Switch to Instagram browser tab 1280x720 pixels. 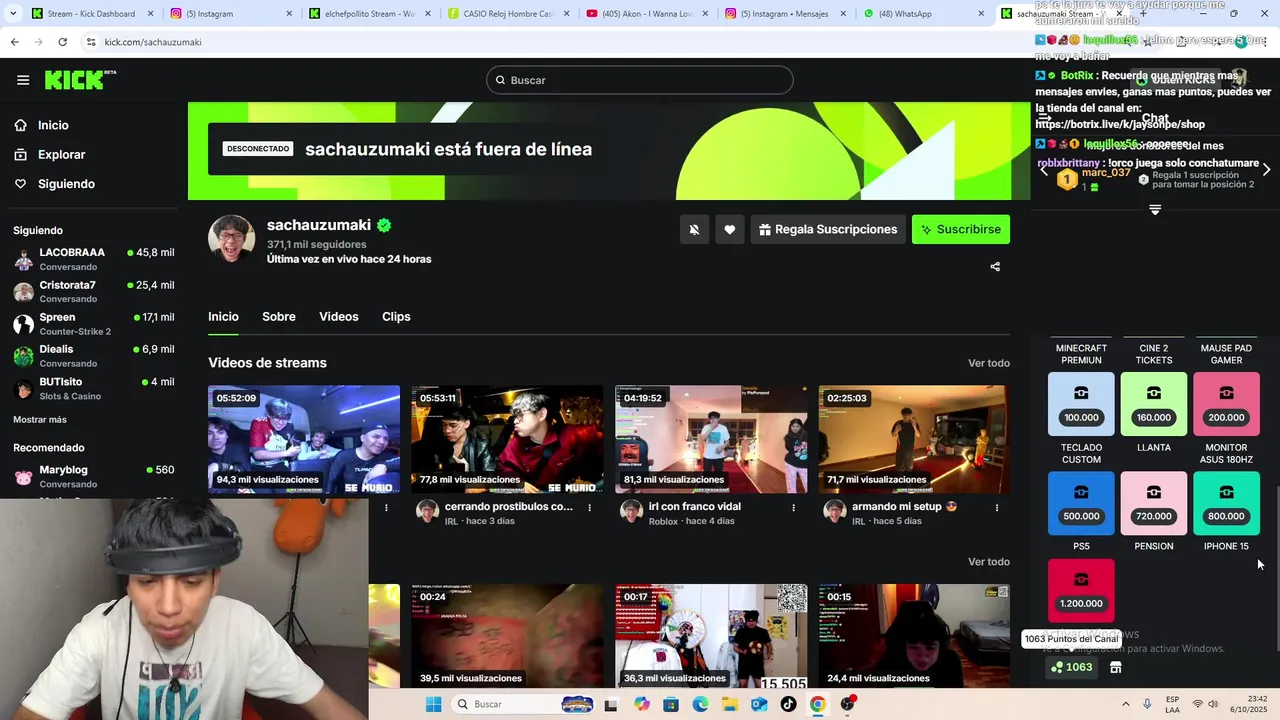click(230, 14)
